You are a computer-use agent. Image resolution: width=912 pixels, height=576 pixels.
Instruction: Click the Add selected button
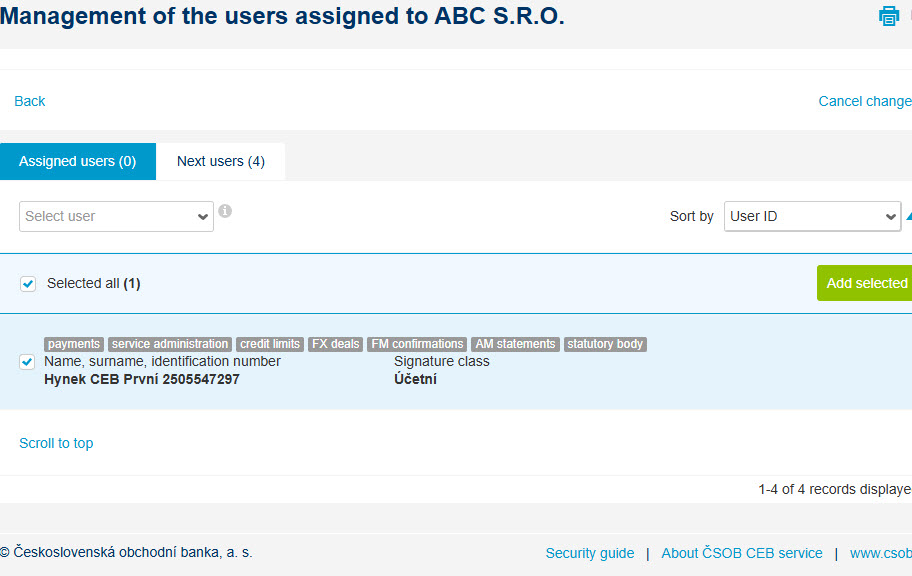coord(865,283)
